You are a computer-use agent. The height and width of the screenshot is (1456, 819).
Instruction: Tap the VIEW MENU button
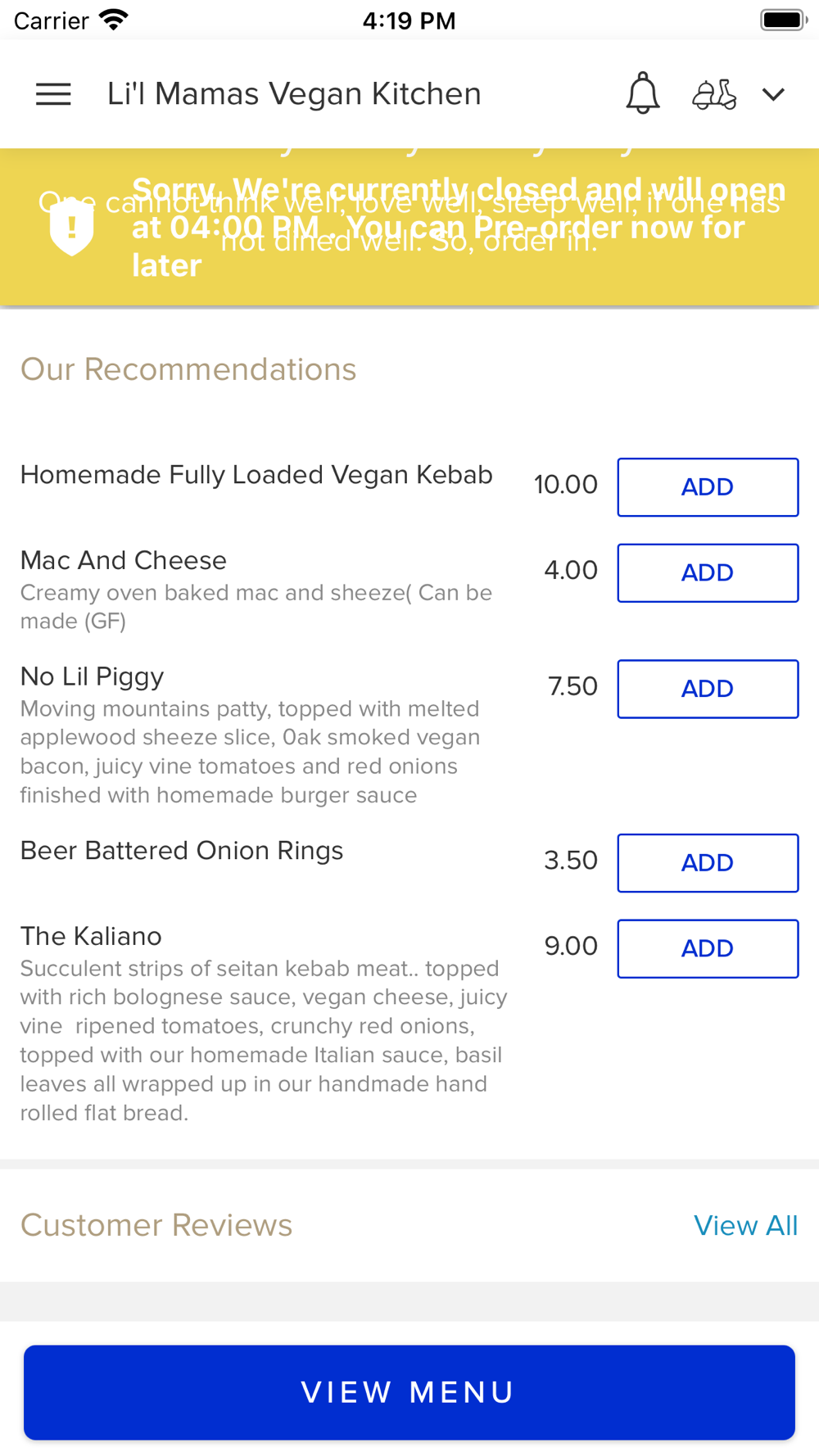pos(409,1392)
